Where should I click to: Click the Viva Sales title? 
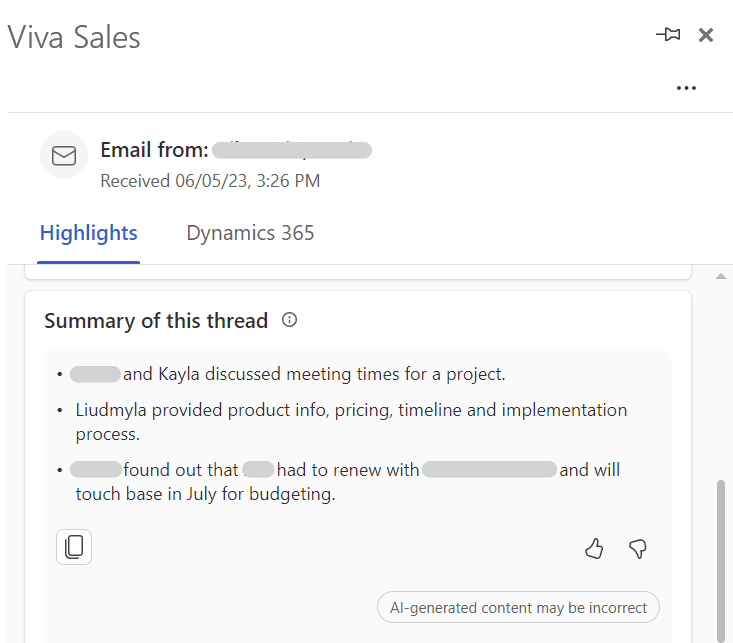(x=74, y=37)
